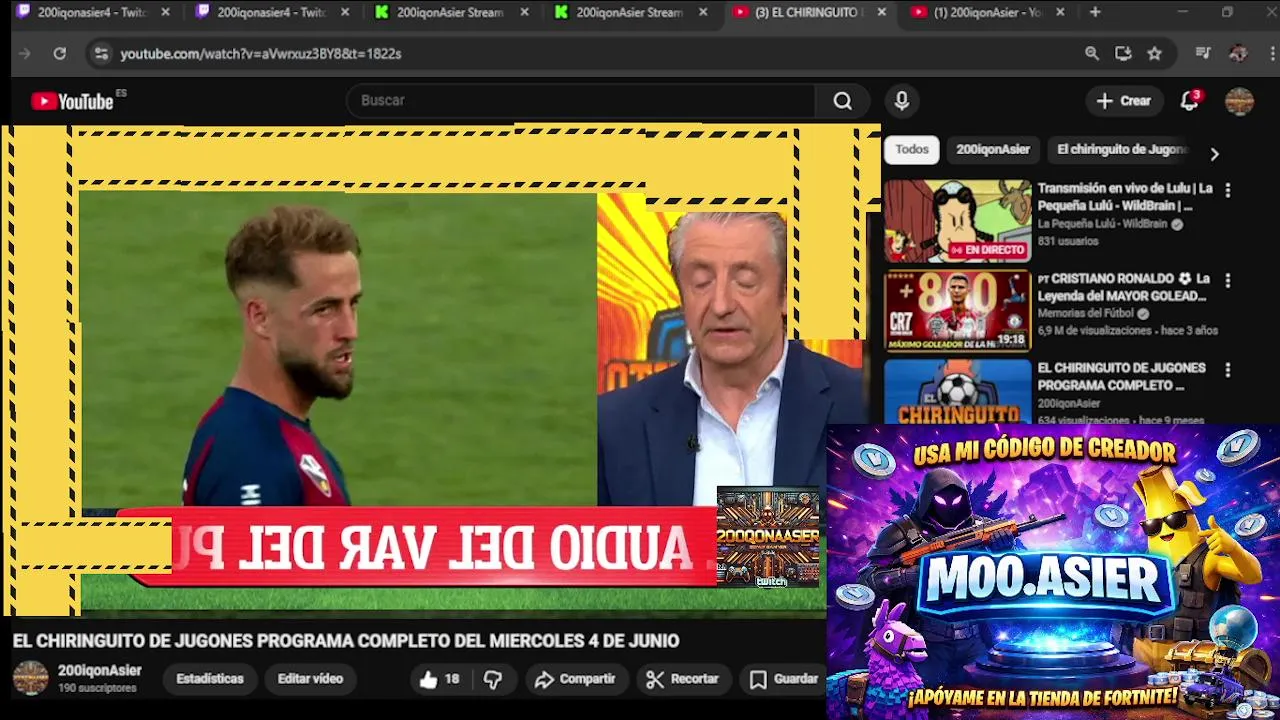Click the Crear button
Screen dimensions: 1280x720
point(1123,101)
